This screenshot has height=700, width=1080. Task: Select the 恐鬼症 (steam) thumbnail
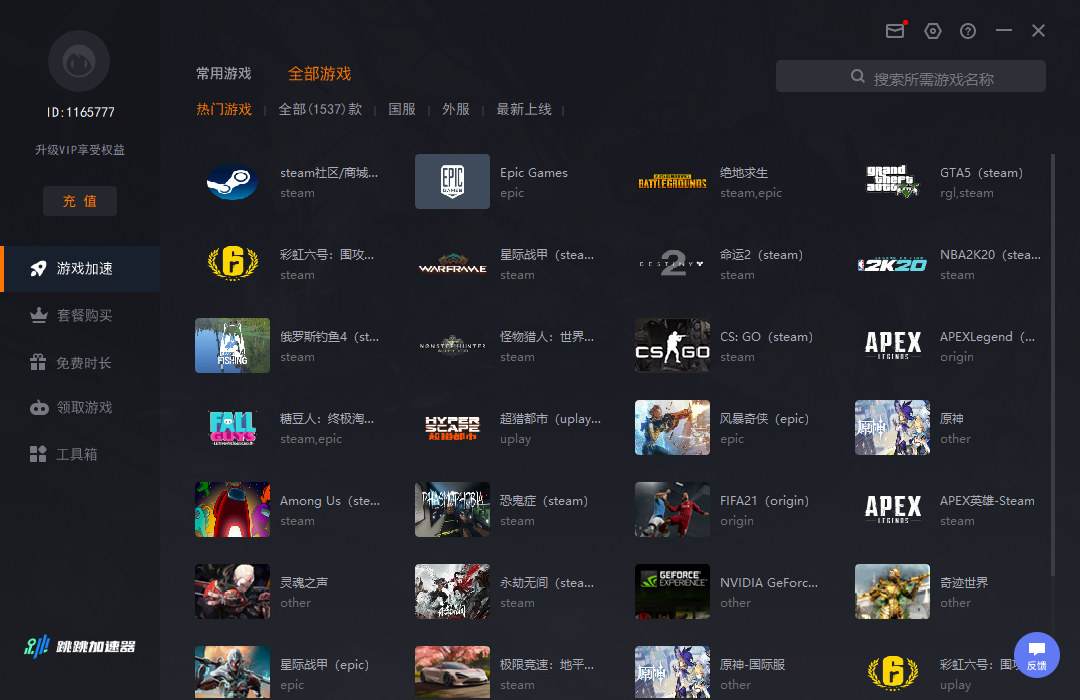[x=453, y=509]
